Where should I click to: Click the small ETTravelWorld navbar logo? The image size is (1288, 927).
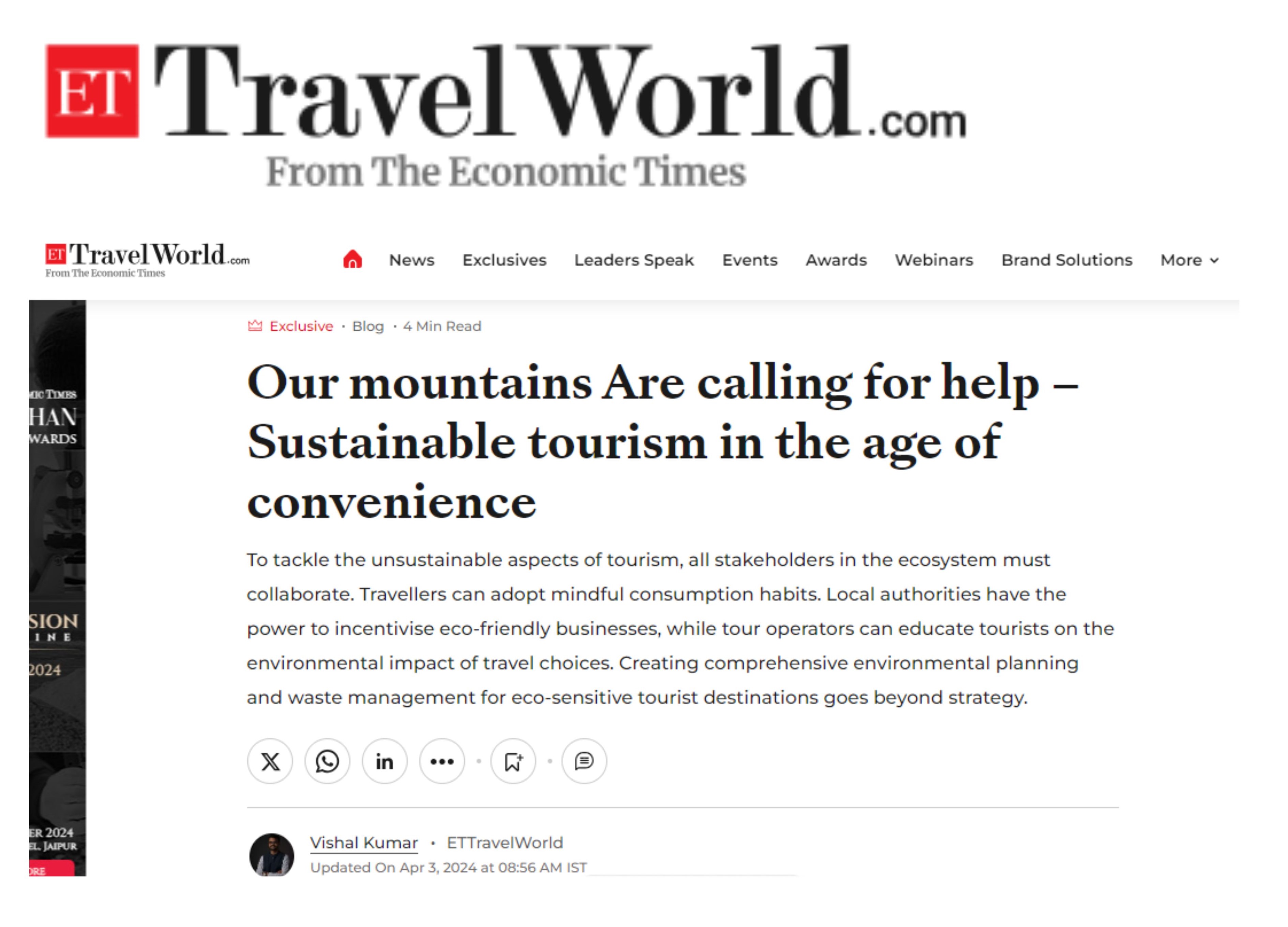pos(148,260)
